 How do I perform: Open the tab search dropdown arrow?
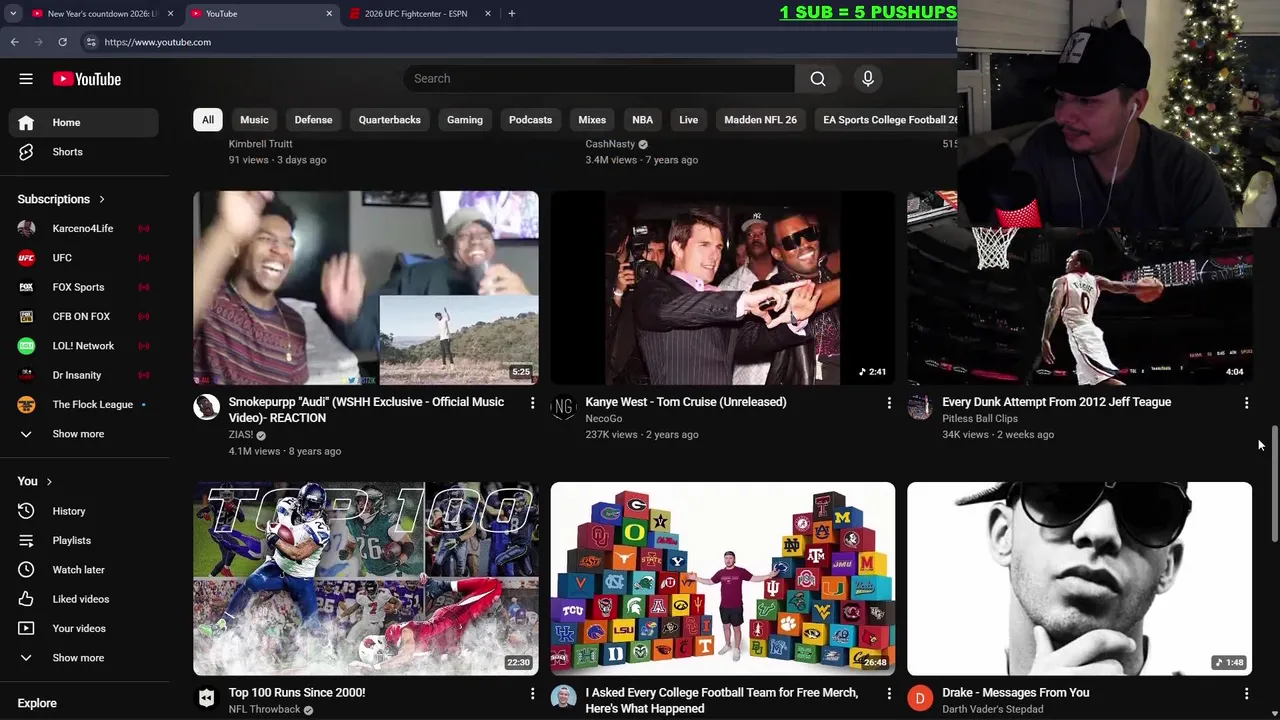click(x=13, y=14)
